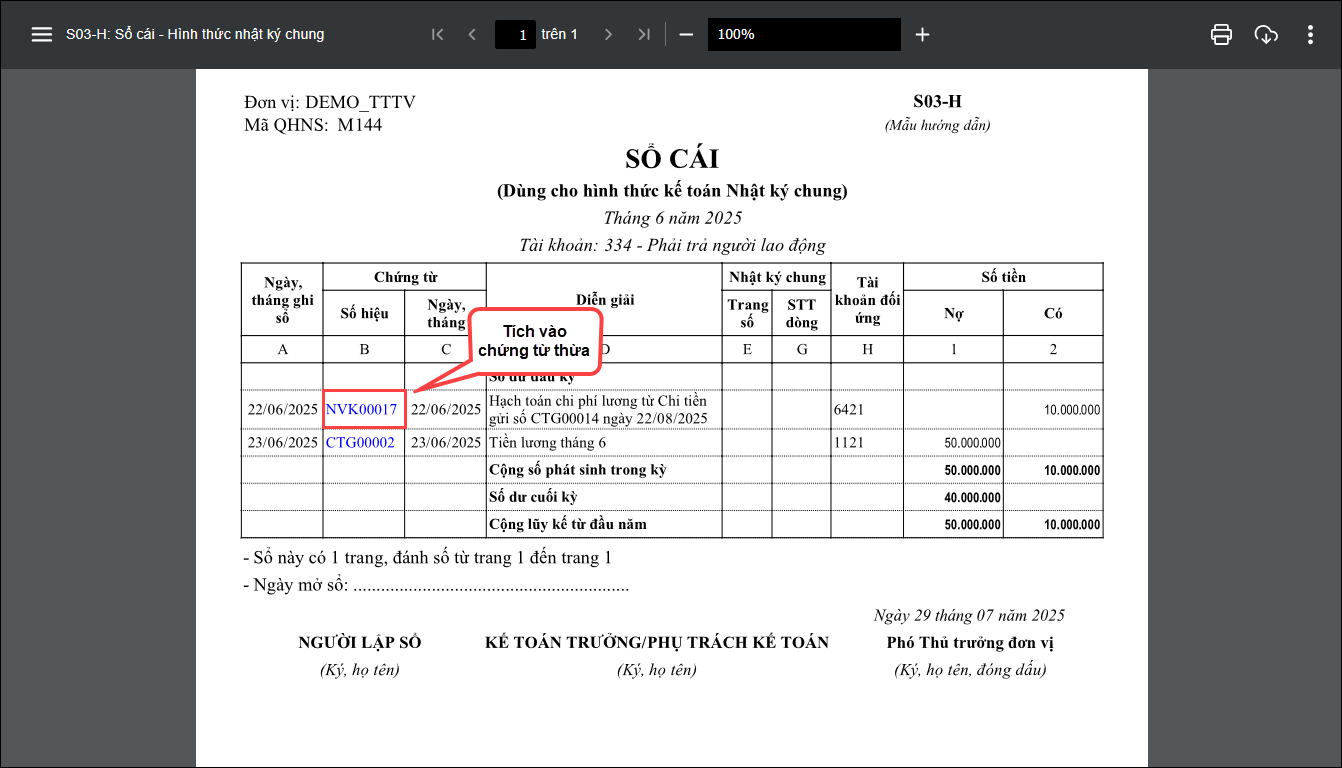This screenshot has width=1342, height=768.
Task: Go to the next page
Action: click(x=608, y=34)
